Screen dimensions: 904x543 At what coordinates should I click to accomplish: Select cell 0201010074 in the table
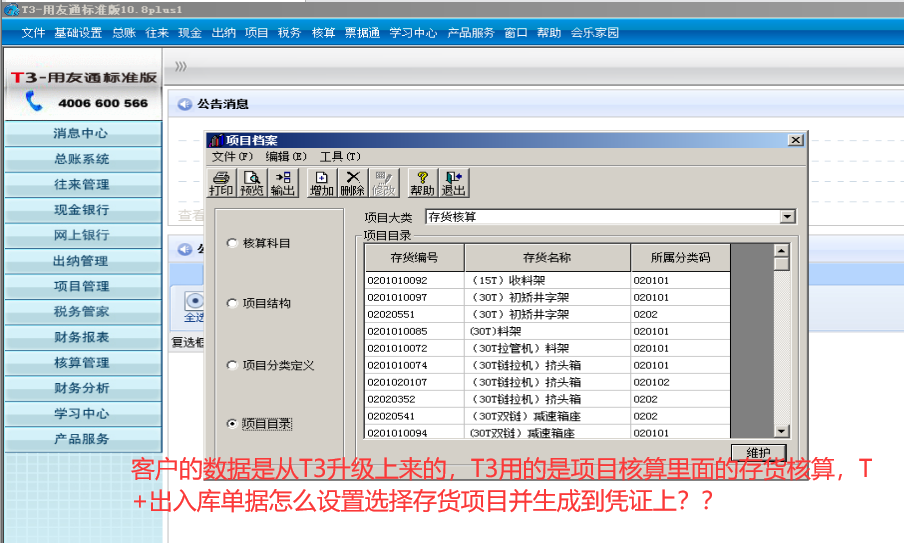[415, 365]
